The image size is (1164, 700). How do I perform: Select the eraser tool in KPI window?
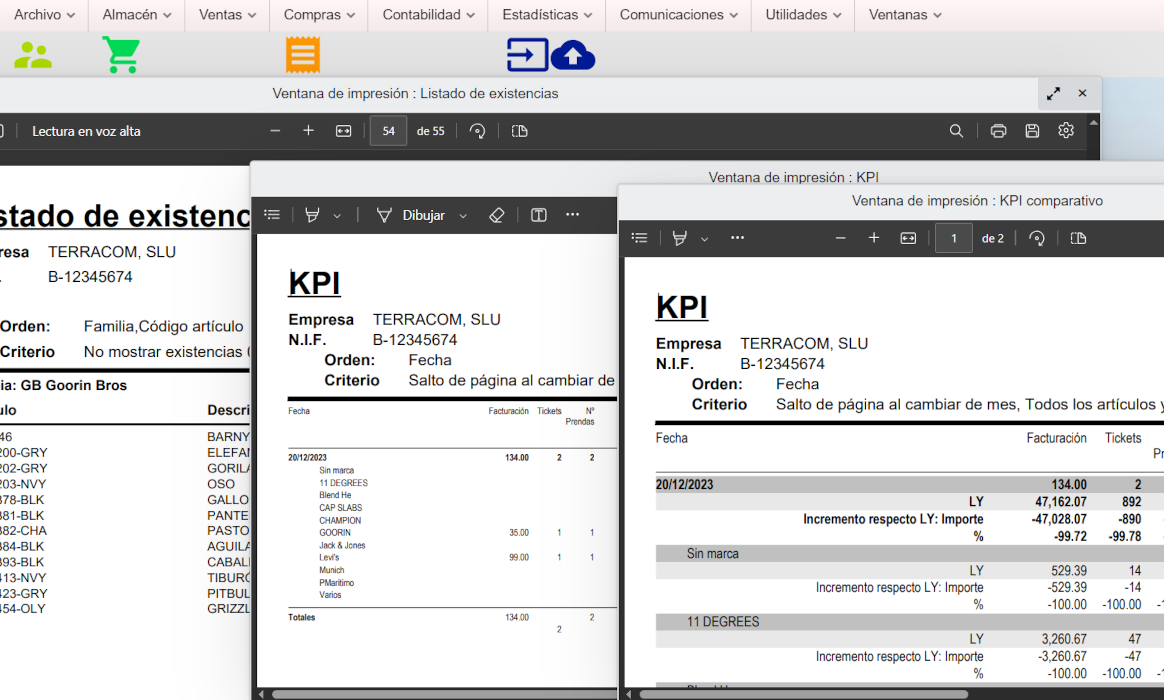click(497, 215)
